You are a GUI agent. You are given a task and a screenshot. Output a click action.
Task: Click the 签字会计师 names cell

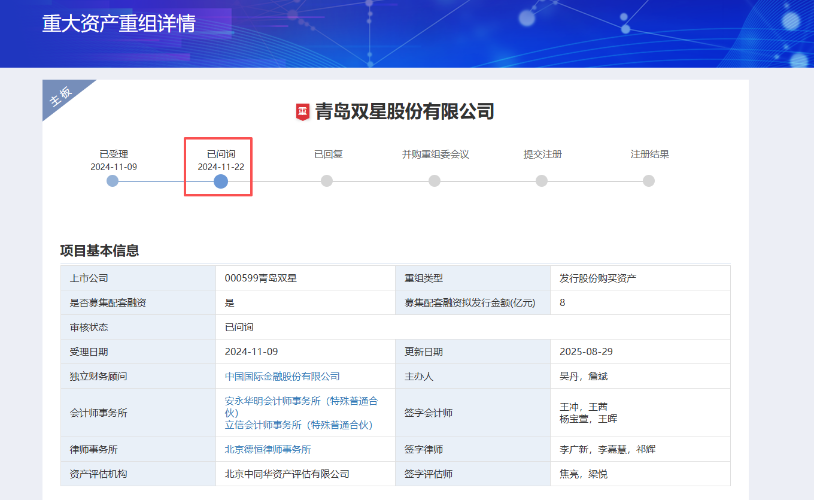point(640,412)
